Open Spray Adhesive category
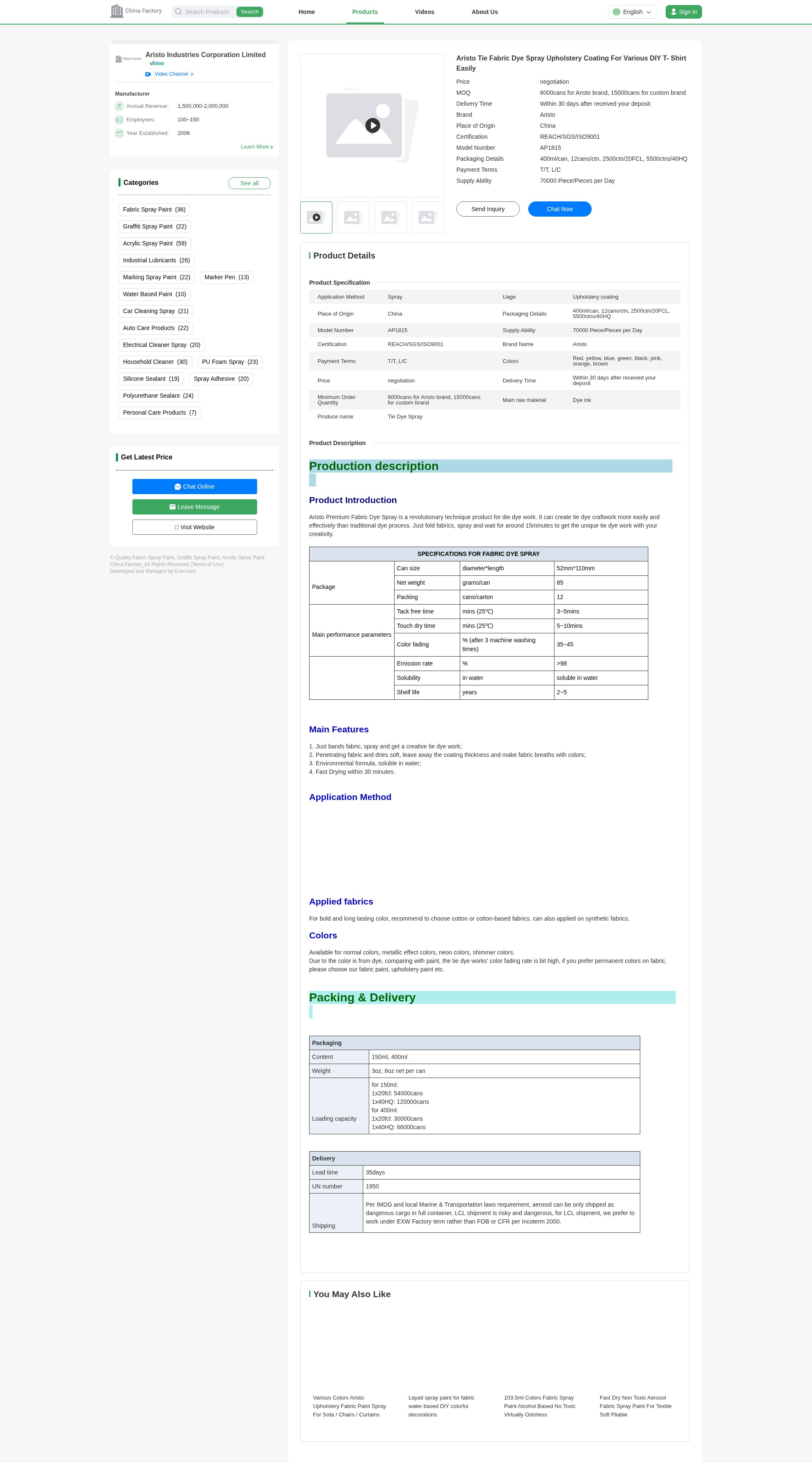The image size is (812, 1463). 222,379
